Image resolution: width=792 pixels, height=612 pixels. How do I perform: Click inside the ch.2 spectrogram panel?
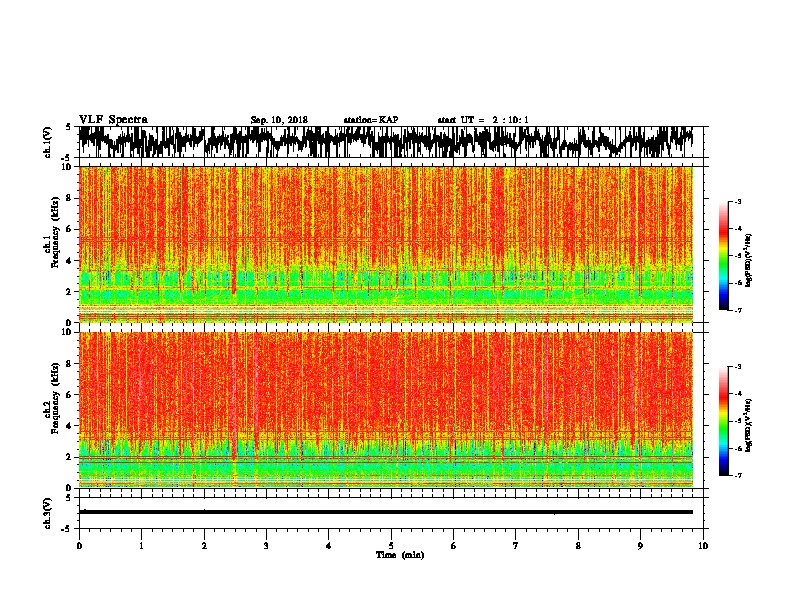[386, 410]
